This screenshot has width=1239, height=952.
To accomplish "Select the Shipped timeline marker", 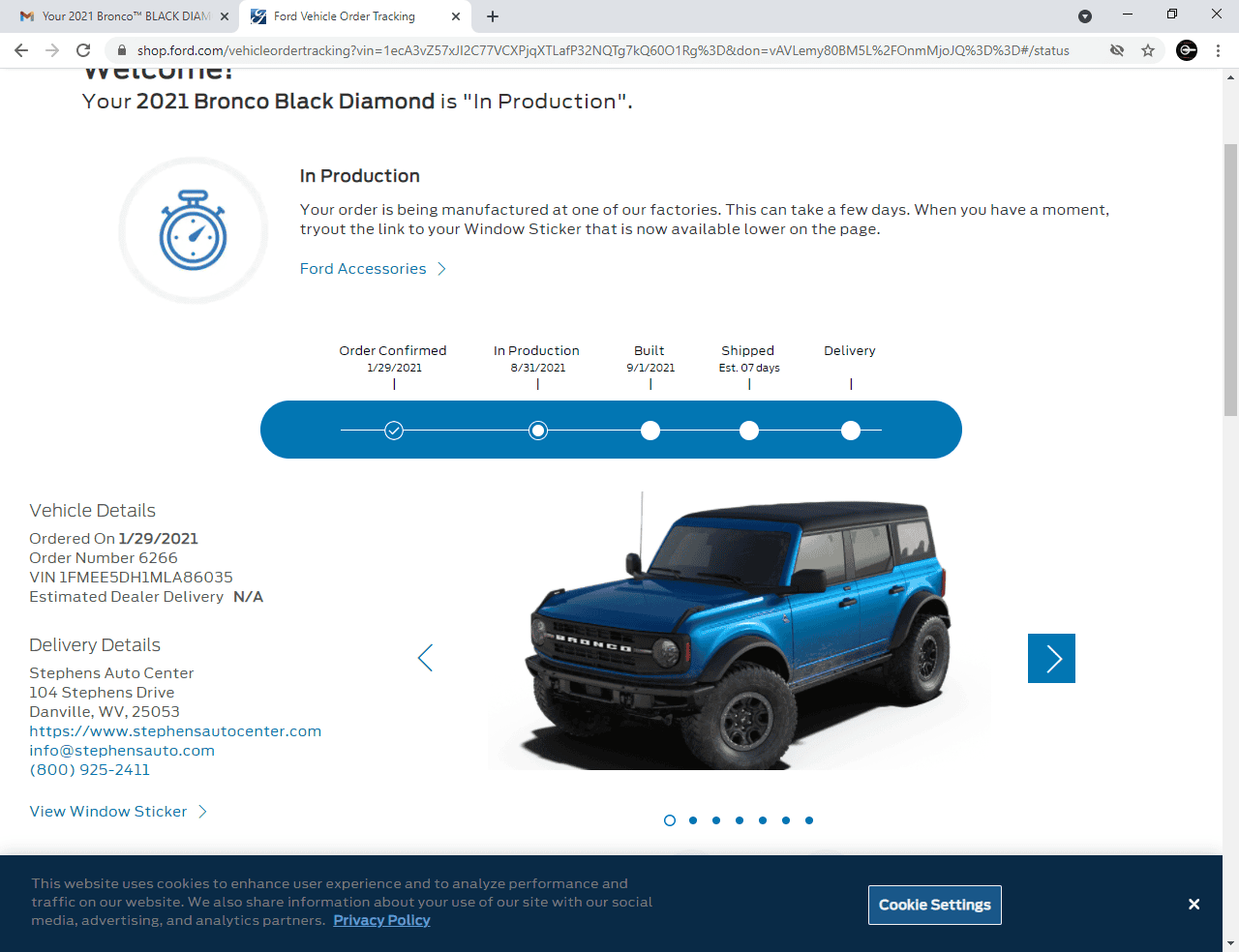I will click(x=749, y=431).
